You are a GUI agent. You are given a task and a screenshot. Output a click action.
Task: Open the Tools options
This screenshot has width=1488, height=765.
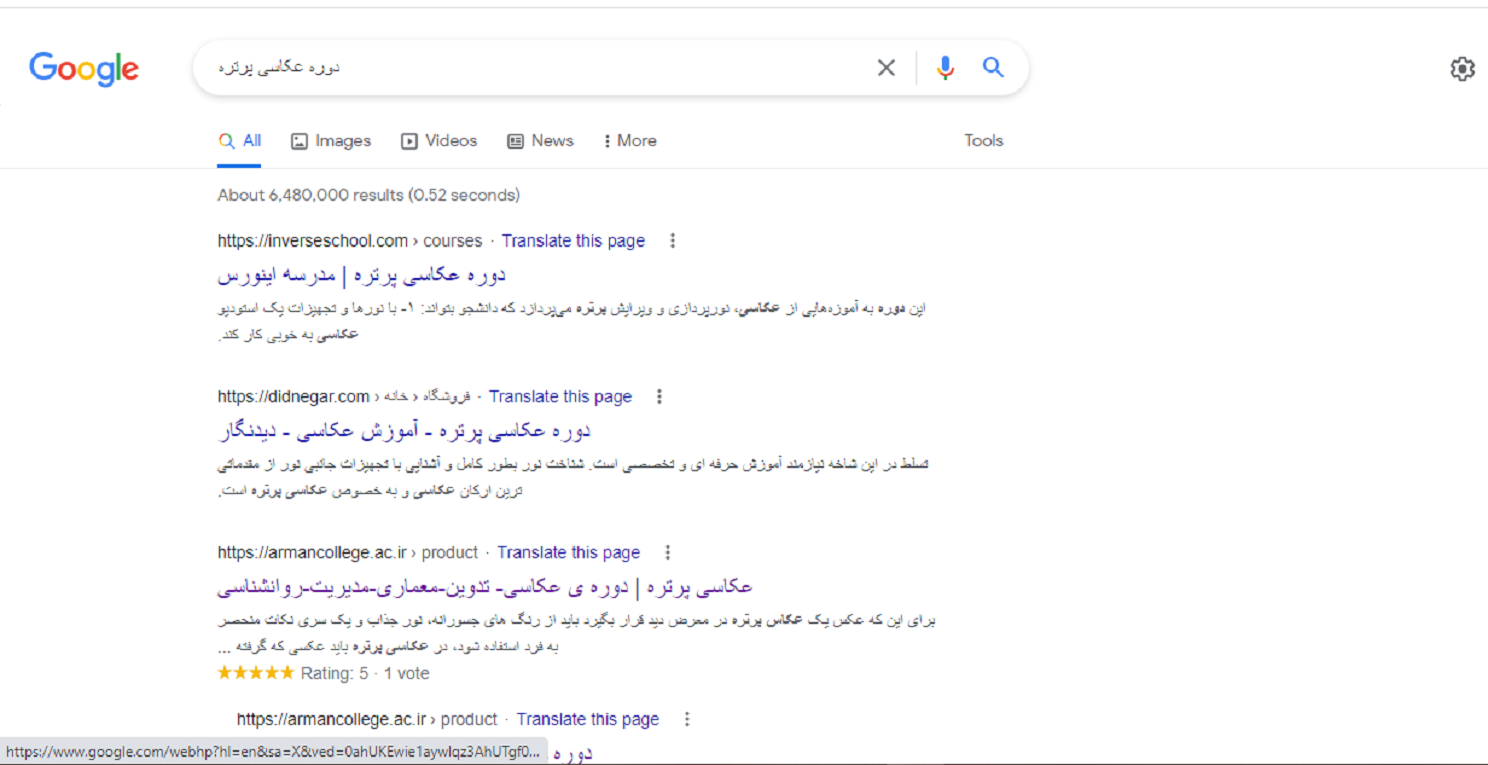pyautogui.click(x=983, y=141)
